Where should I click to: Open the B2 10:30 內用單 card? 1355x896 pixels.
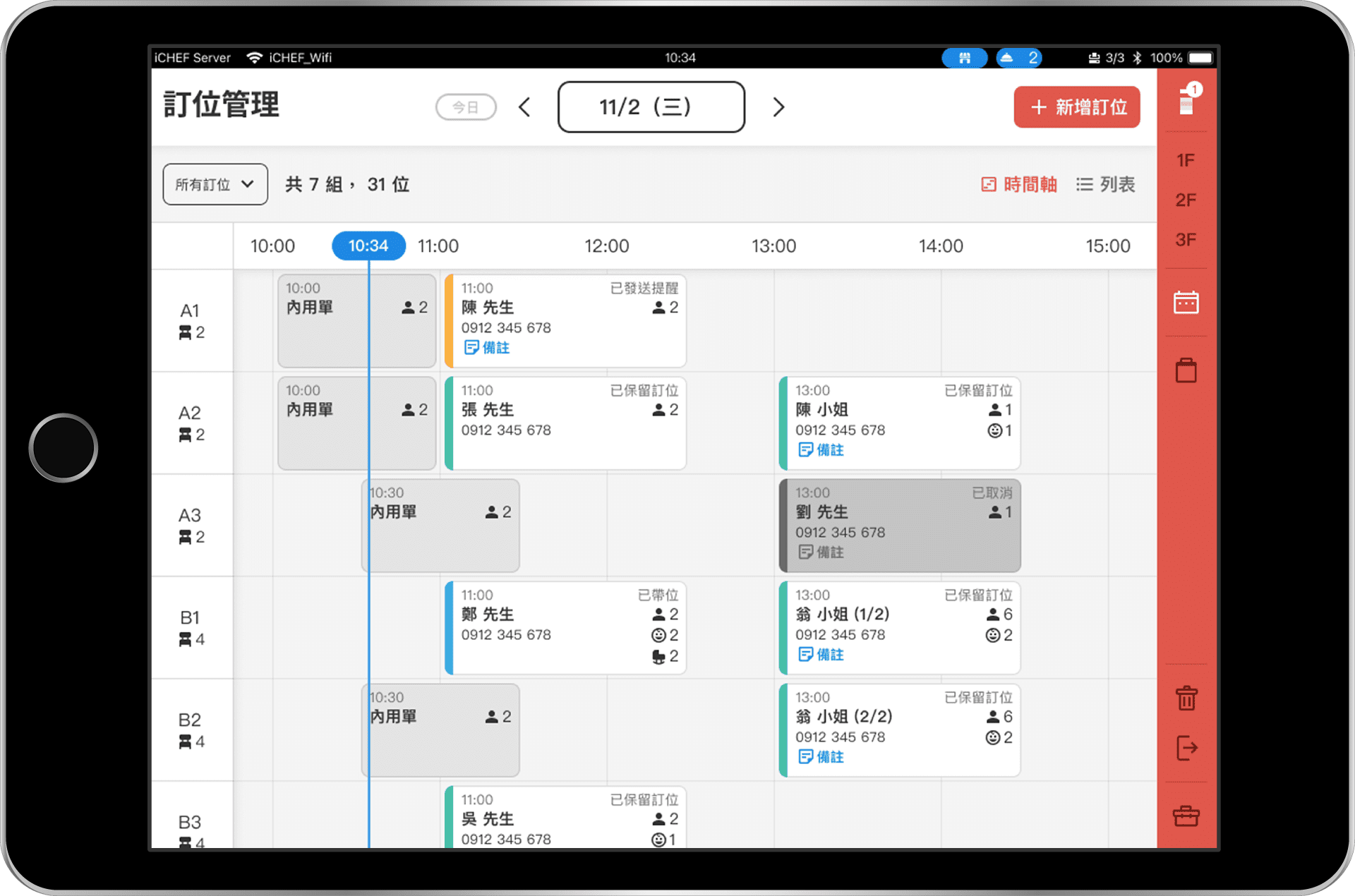pos(440,730)
